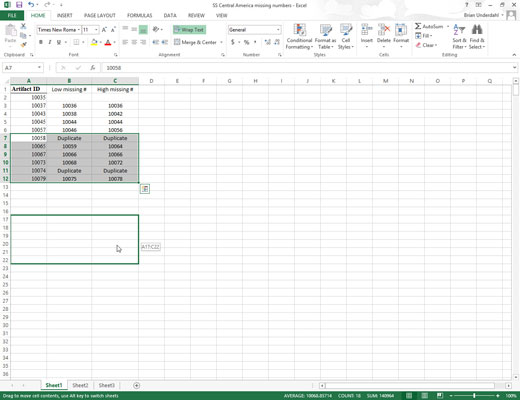Toggle Wrap Text
Viewport: 520px width, 400px height.
tap(189, 30)
